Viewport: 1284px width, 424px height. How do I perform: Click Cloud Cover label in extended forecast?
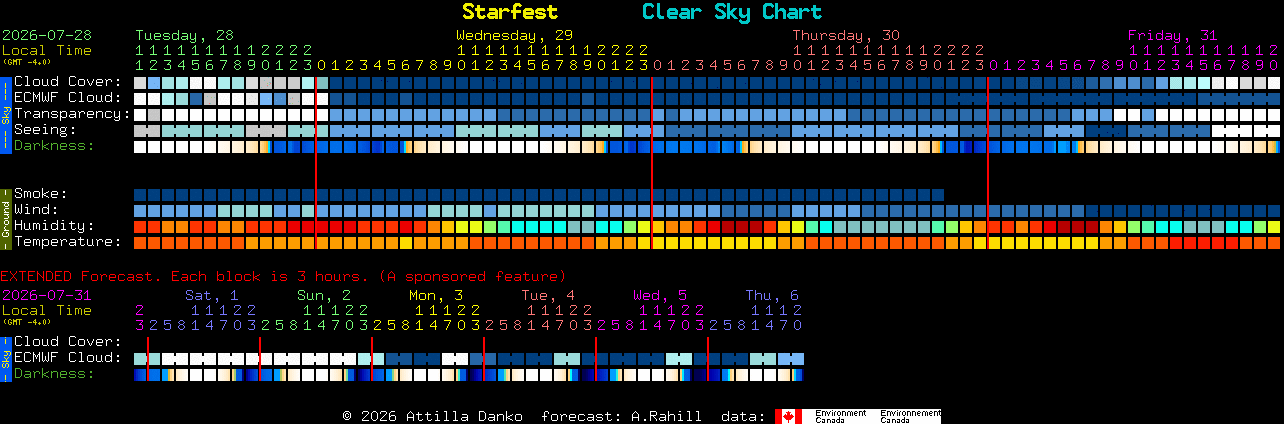(x=68, y=341)
